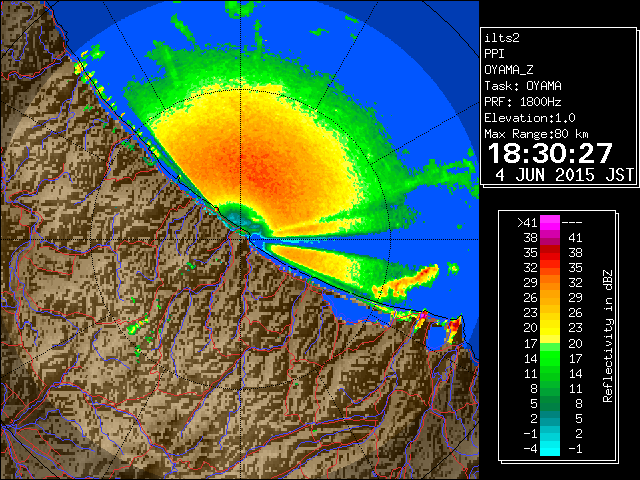Select the "Task: OYAMA" line
The width and height of the screenshot is (640, 480).
(523, 86)
